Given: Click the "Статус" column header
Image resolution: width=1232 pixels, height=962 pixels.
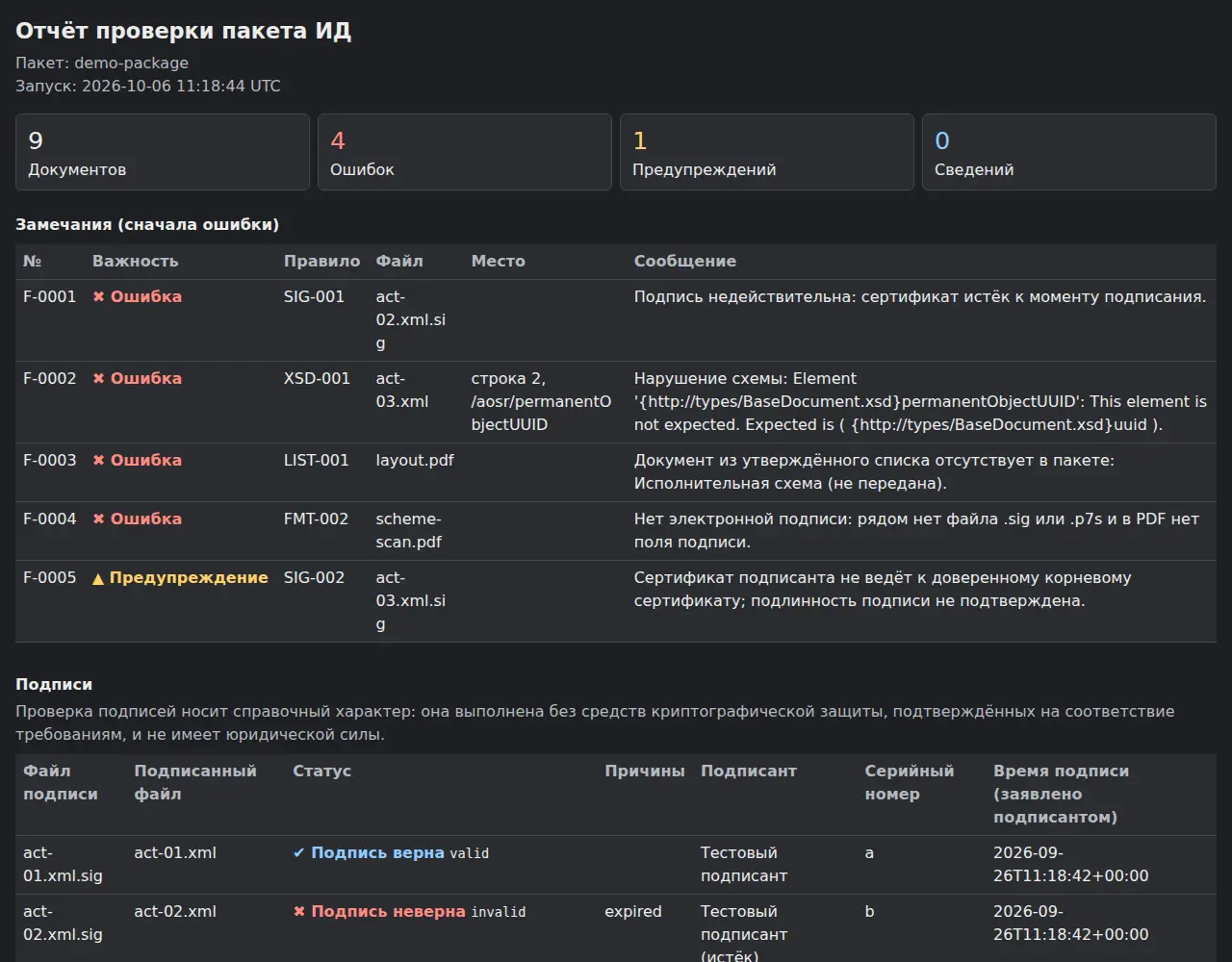Looking at the screenshot, I should pos(322,772).
